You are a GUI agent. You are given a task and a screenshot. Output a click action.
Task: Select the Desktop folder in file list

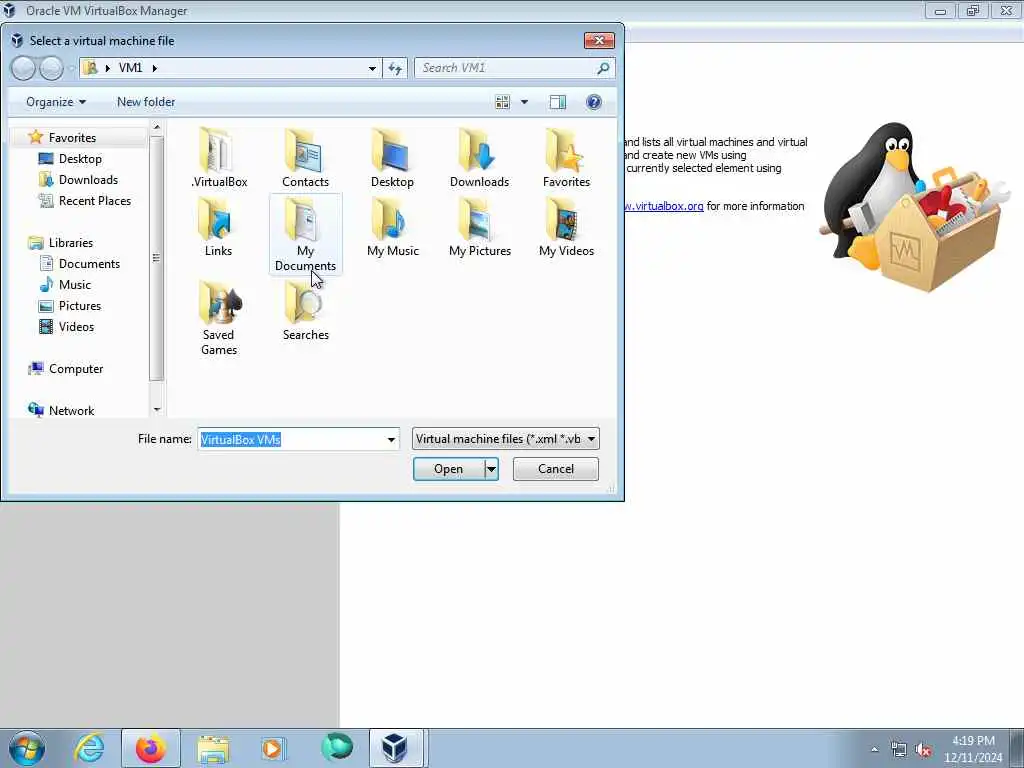click(x=392, y=157)
